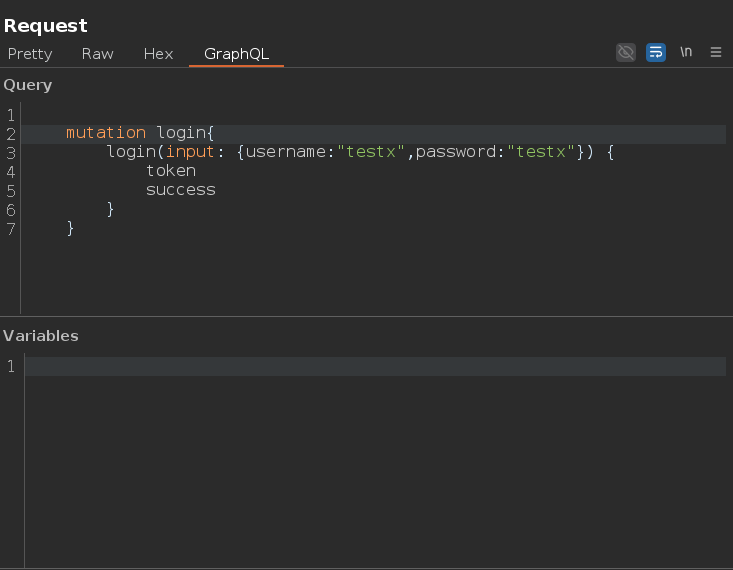Toggle the blue word wrap icon
Screen dimensions: 733x570
(655, 52)
